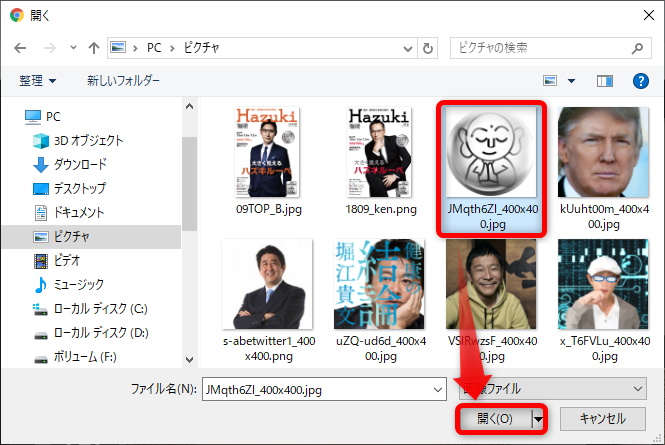Click the 開く(O) button
The width and height of the screenshot is (665, 445).
tap(495, 419)
